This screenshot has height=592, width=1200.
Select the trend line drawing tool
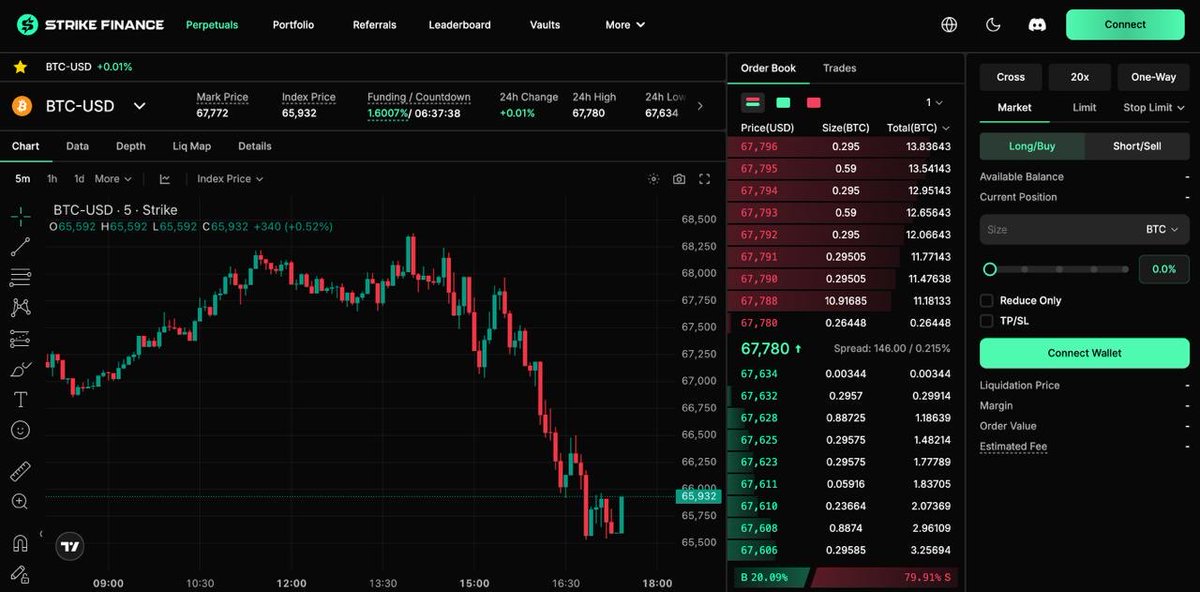(20, 246)
